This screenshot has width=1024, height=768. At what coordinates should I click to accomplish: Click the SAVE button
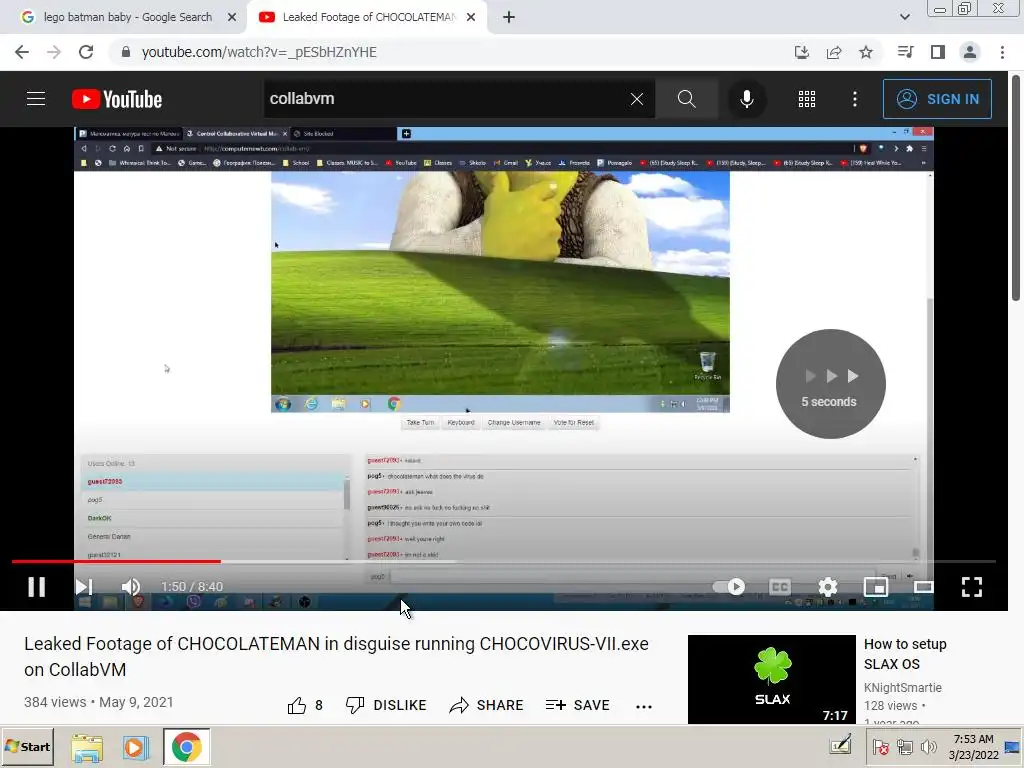tap(577, 705)
